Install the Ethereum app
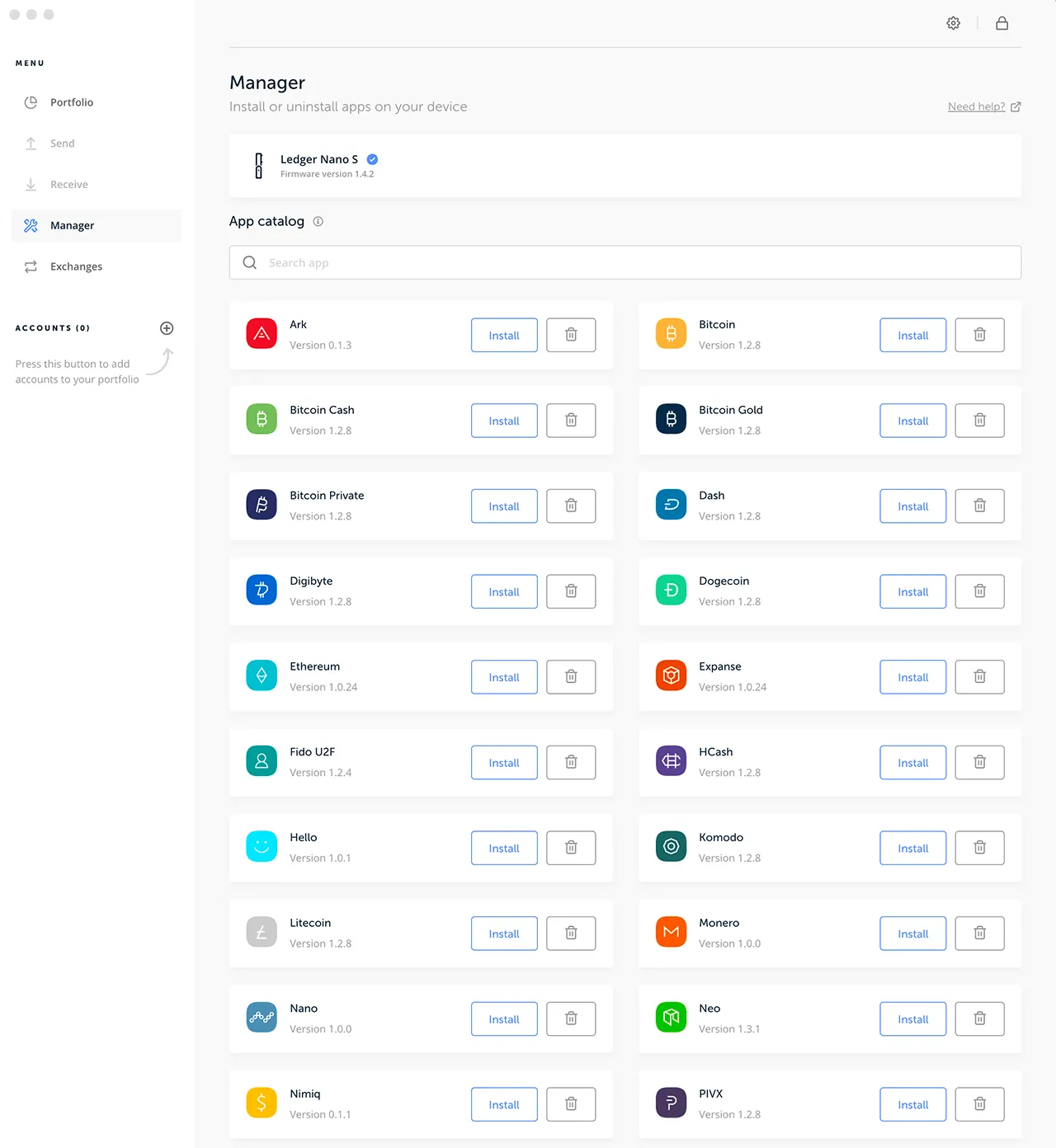1056x1148 pixels. 504,677
